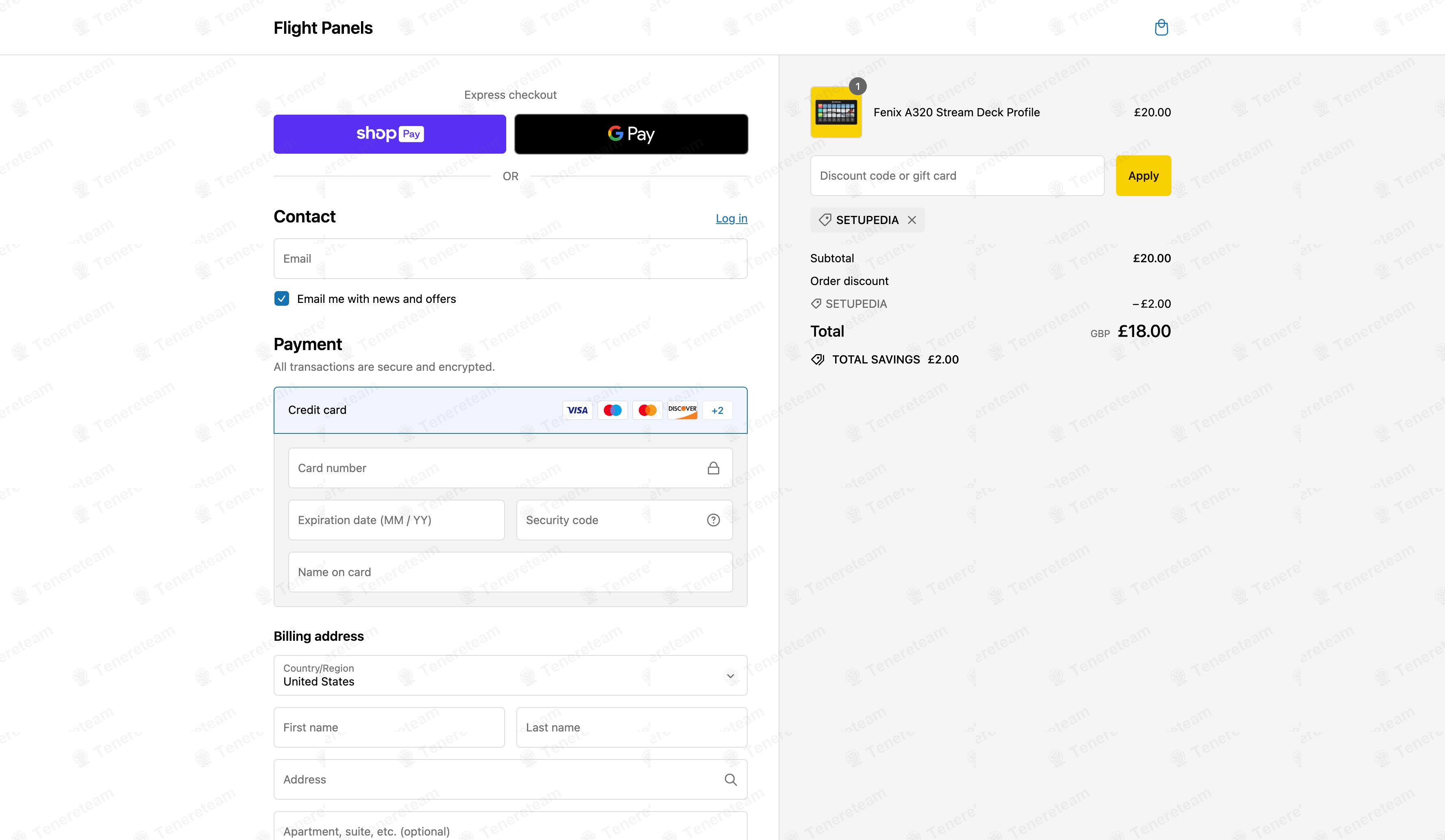The height and width of the screenshot is (840, 1445).
Task: Go to Flight Panels store home
Action: point(323,28)
